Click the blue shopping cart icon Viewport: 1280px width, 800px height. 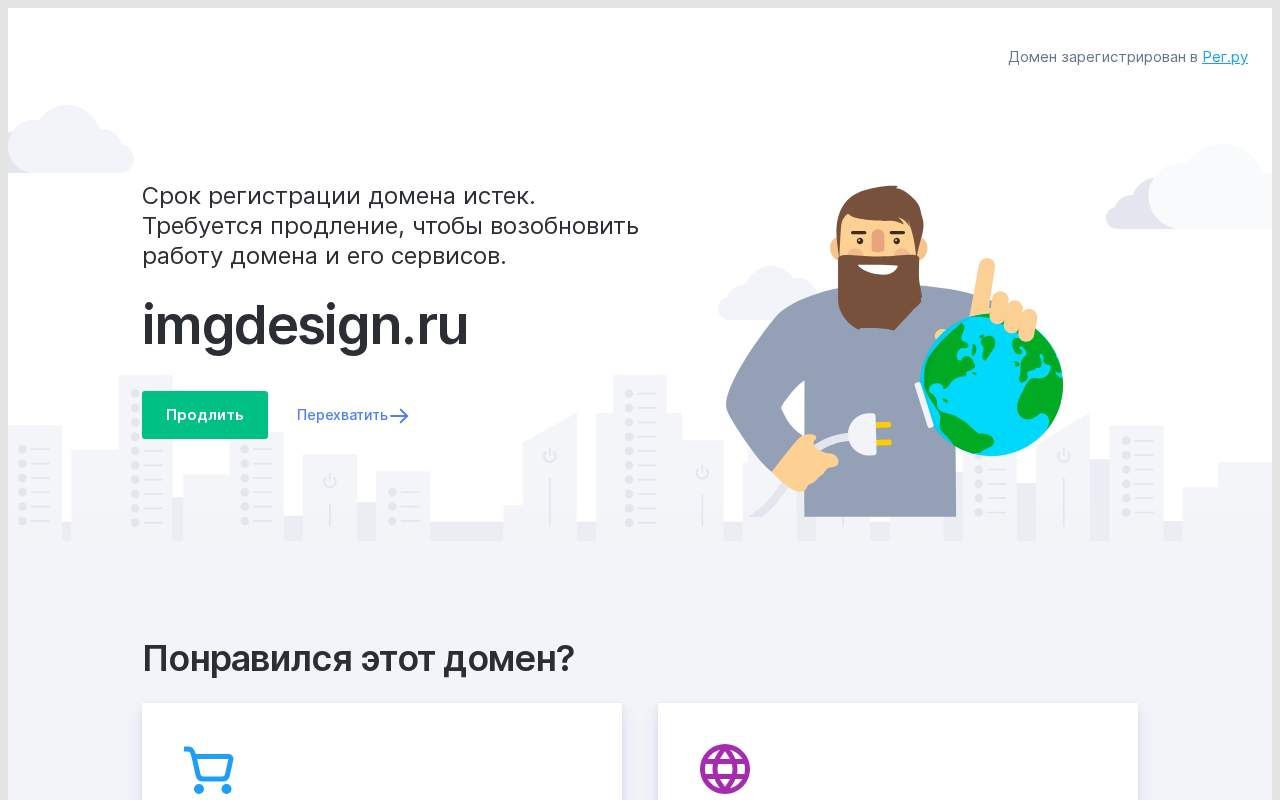(209, 770)
